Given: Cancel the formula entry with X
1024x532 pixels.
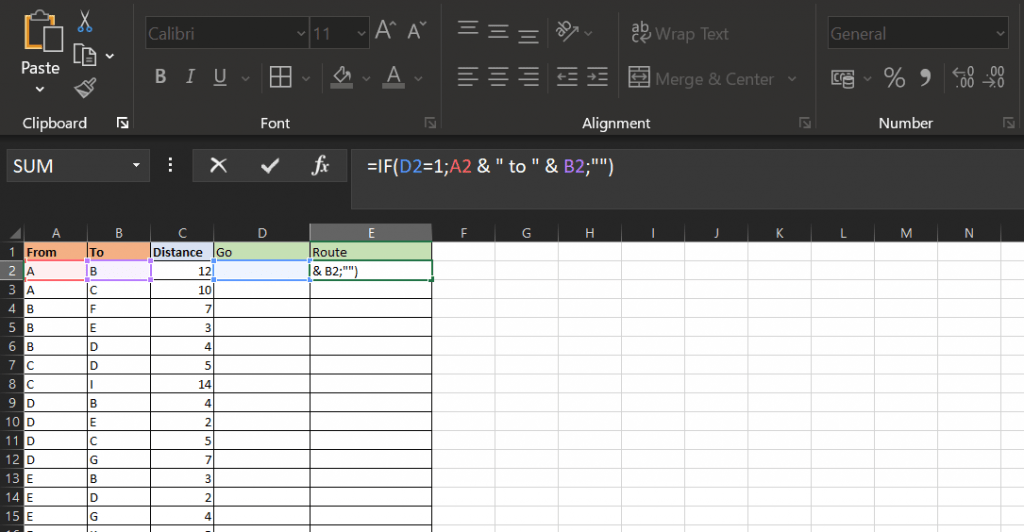Looking at the screenshot, I should tap(218, 166).
